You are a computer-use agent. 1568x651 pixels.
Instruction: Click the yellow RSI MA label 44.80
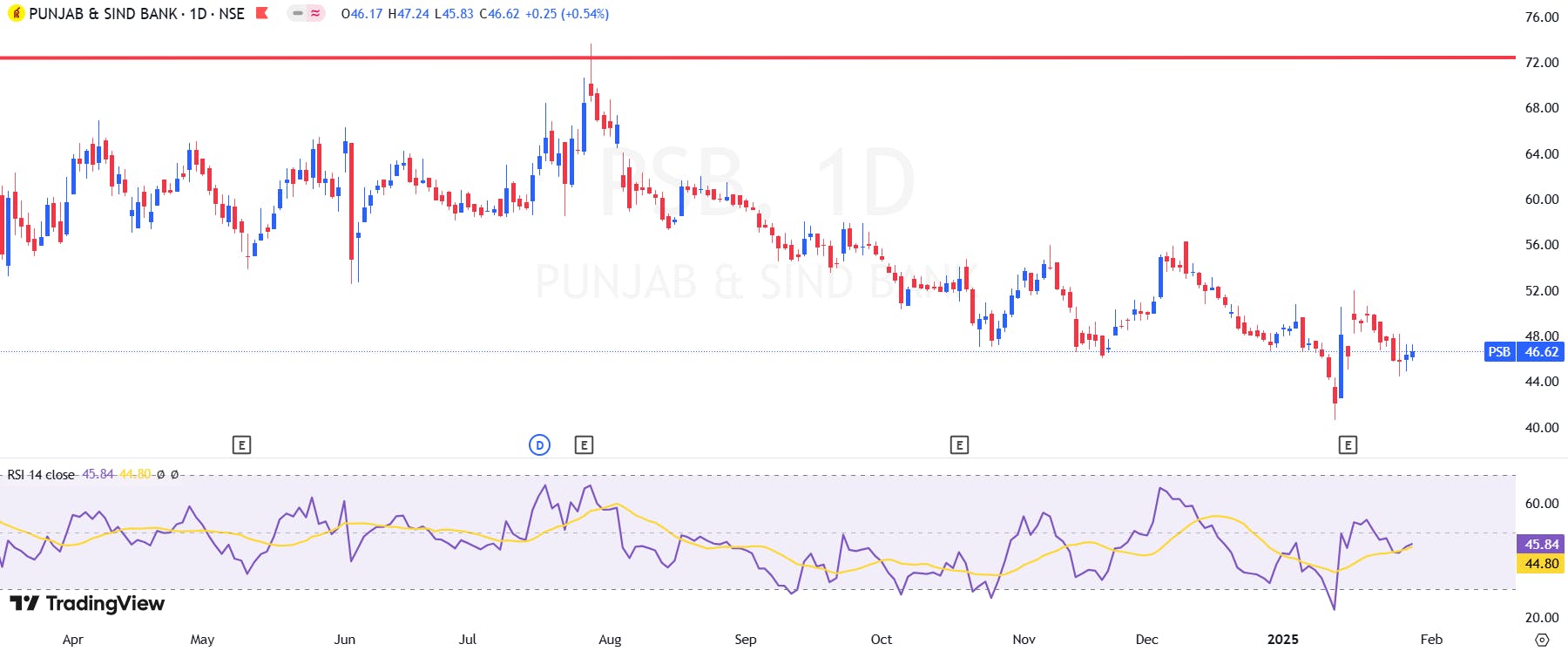coord(1541,564)
